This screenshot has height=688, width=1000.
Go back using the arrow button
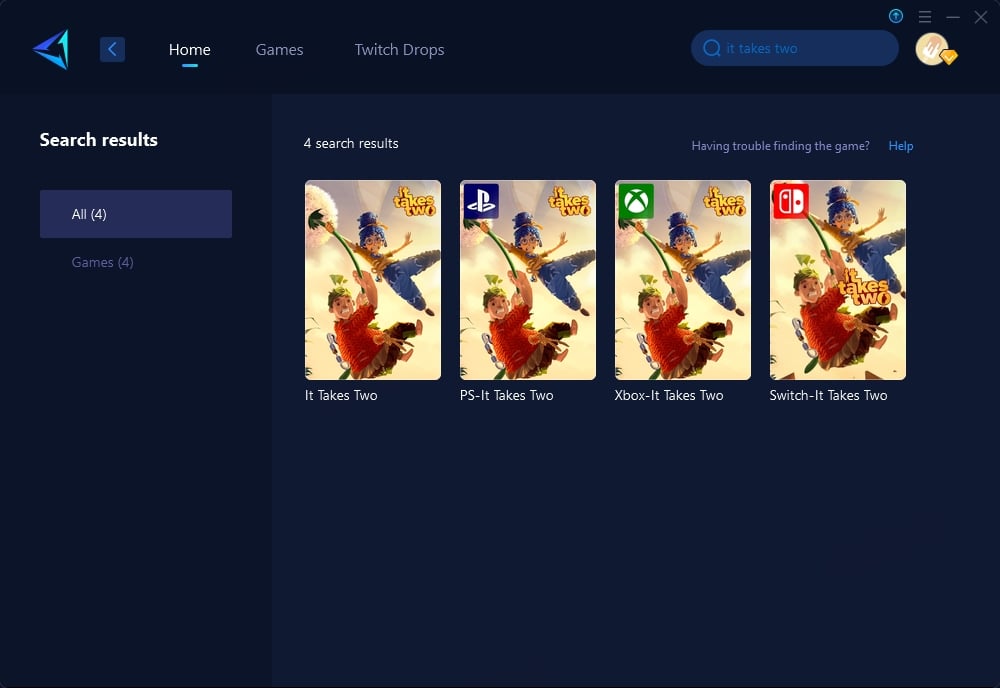tap(112, 49)
